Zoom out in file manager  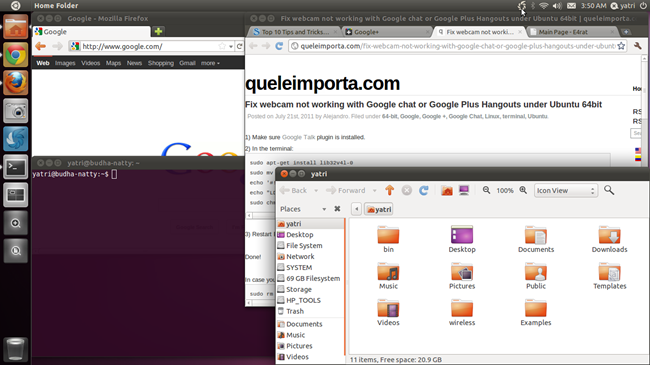(486, 190)
